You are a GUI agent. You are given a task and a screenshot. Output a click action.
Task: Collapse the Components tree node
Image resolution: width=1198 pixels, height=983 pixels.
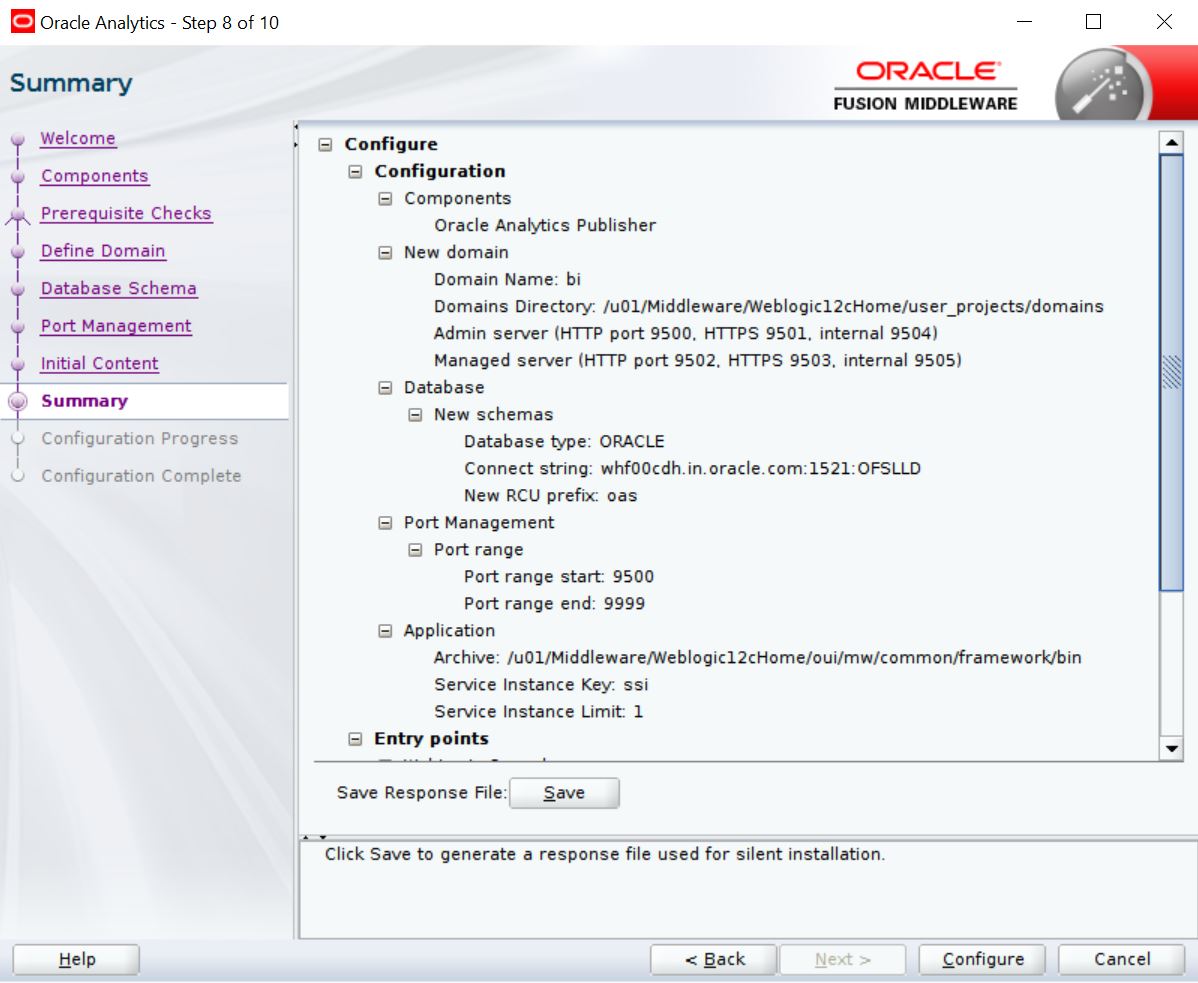(385, 199)
